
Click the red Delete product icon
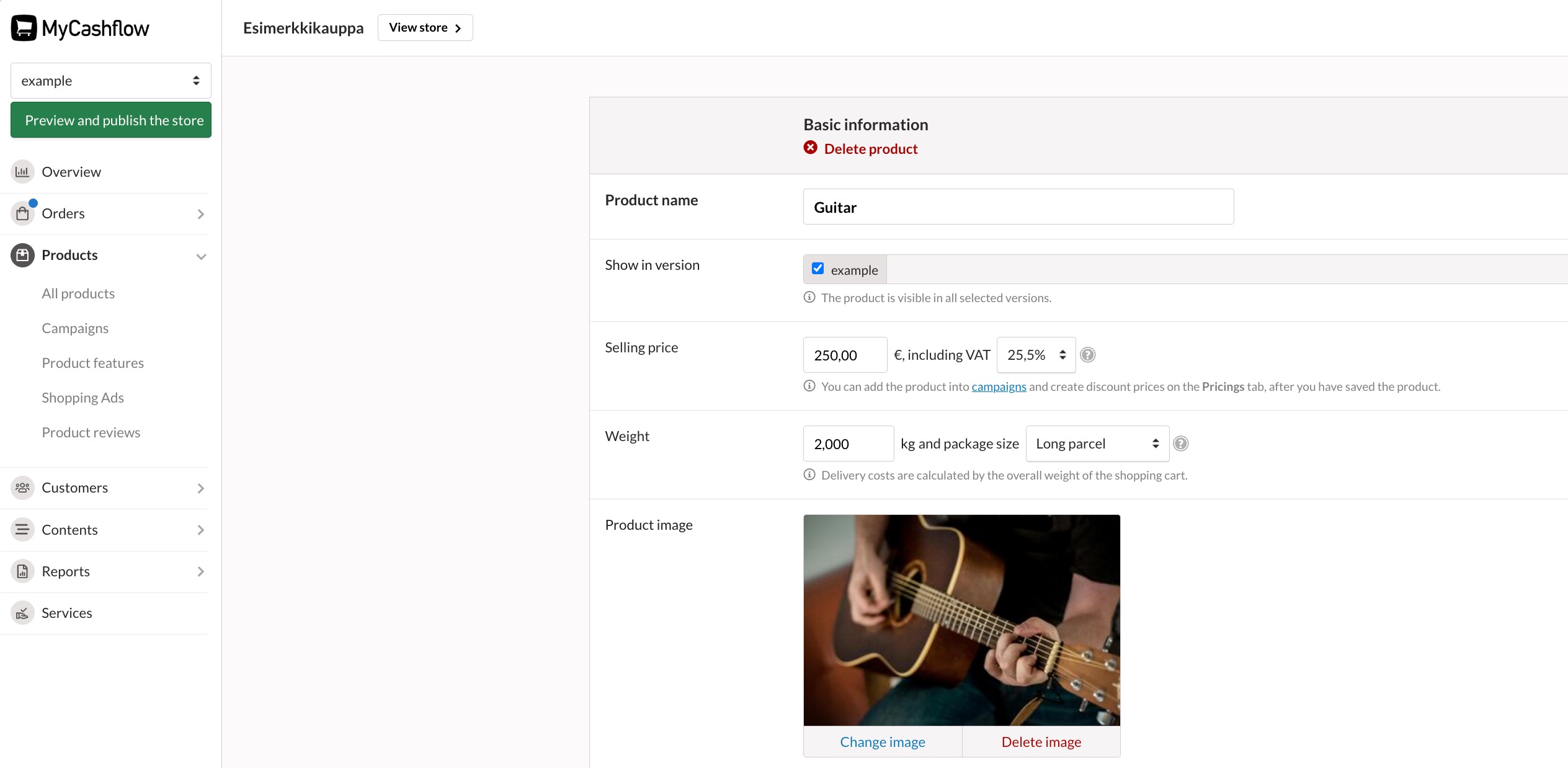[x=810, y=148]
